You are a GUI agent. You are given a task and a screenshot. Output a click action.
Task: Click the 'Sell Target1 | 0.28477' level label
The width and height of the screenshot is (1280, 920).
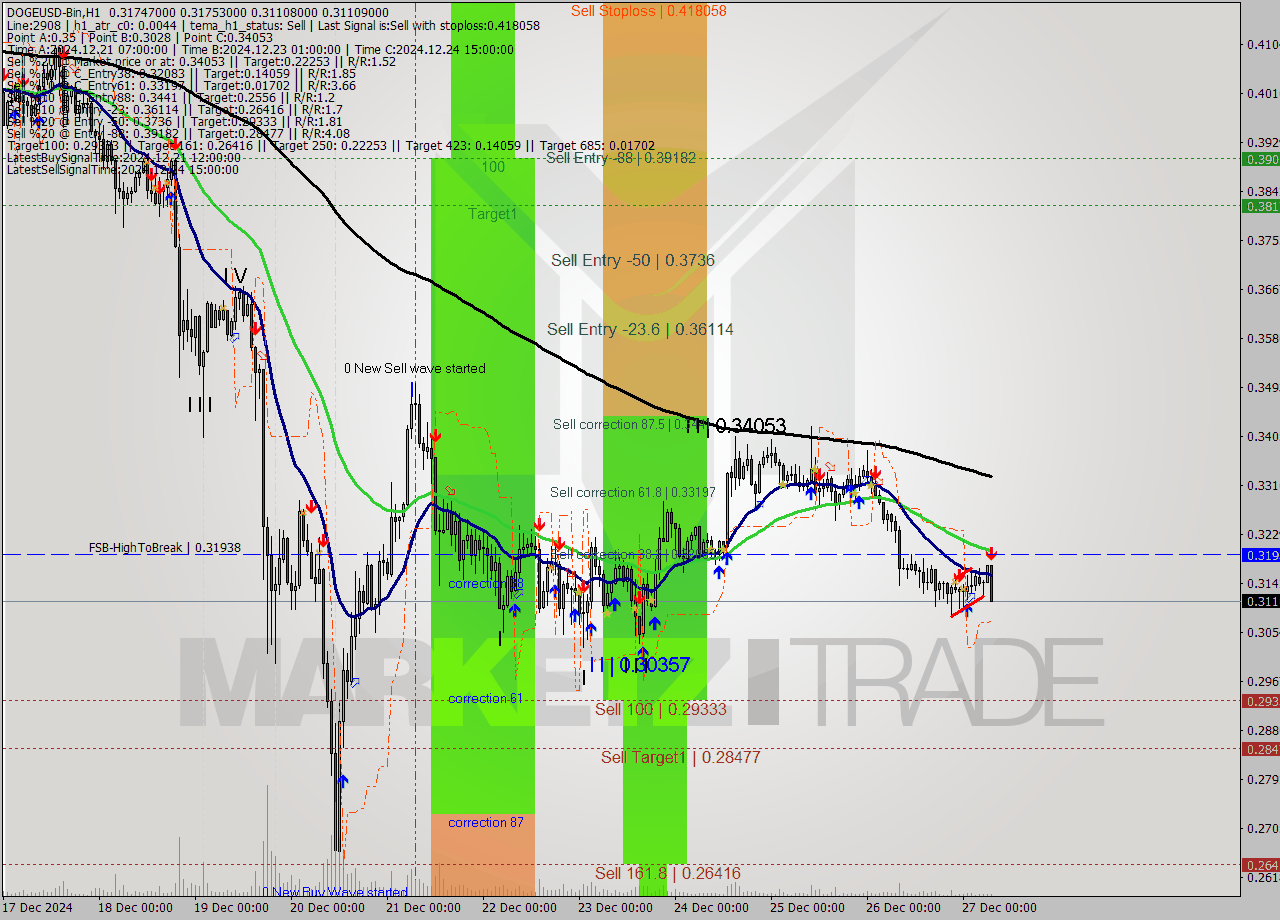click(x=681, y=757)
